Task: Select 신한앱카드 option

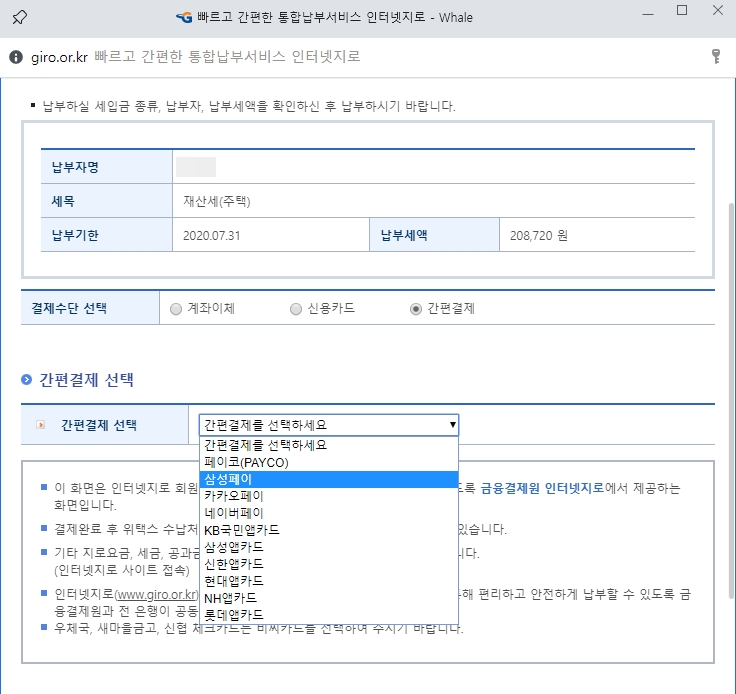Action: (329, 564)
